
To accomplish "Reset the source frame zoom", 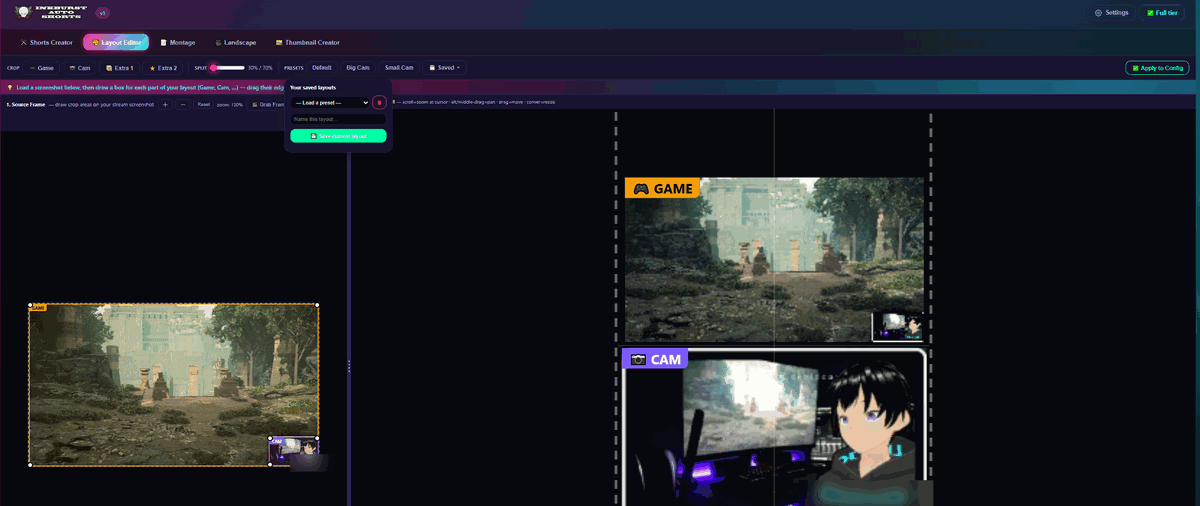I will [203, 104].
